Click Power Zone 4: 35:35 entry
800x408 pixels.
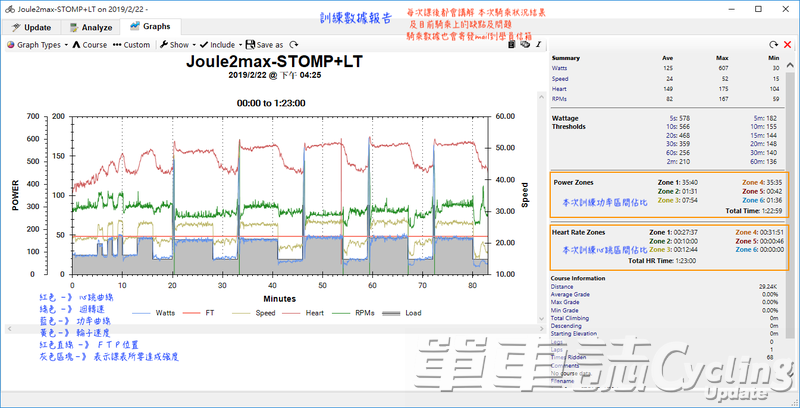pos(763,182)
